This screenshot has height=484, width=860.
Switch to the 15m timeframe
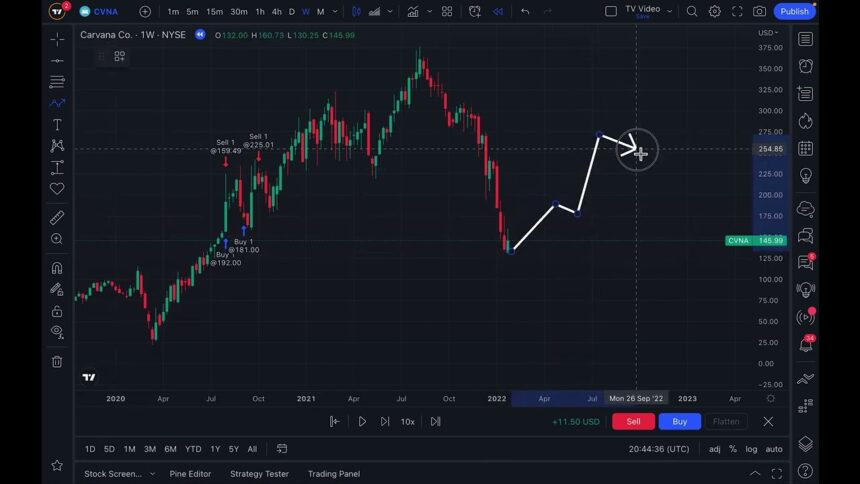pos(214,12)
